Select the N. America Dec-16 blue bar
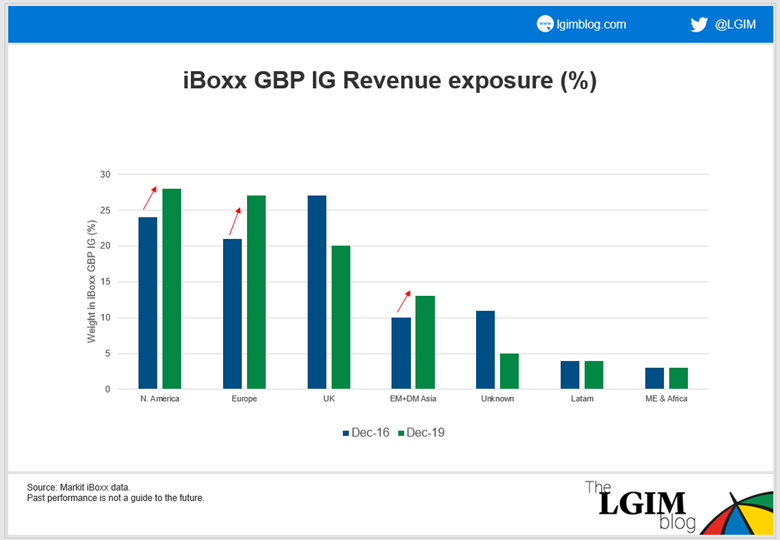 (x=148, y=303)
